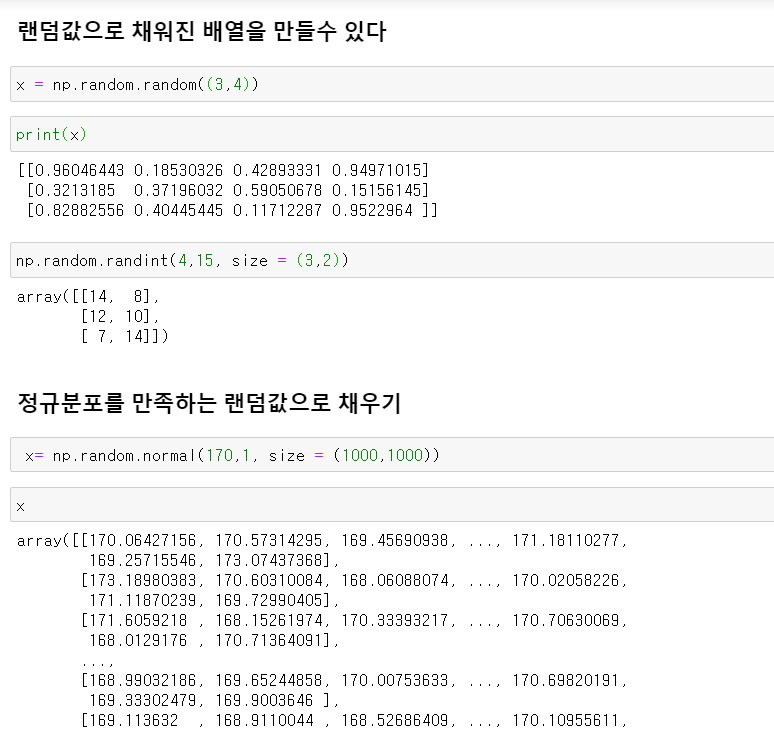This screenshot has height=729, width=774.
Task: Click output value 0.15156145
Action: click(x=376, y=190)
